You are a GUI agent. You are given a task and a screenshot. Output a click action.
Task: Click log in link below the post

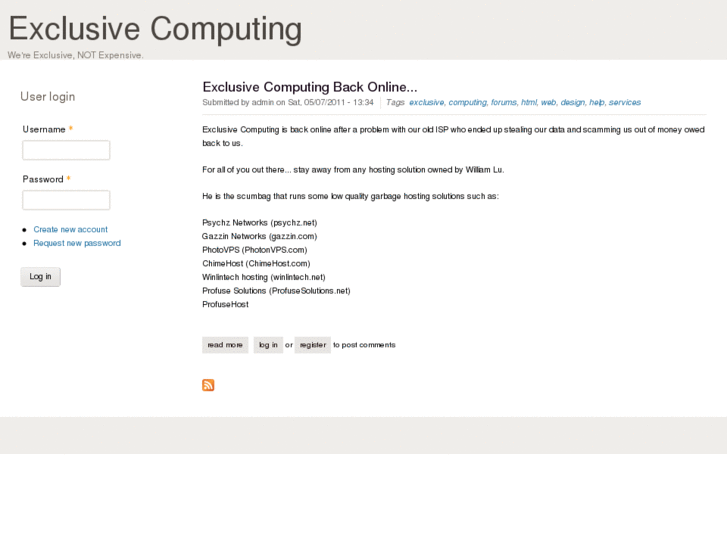point(268,345)
